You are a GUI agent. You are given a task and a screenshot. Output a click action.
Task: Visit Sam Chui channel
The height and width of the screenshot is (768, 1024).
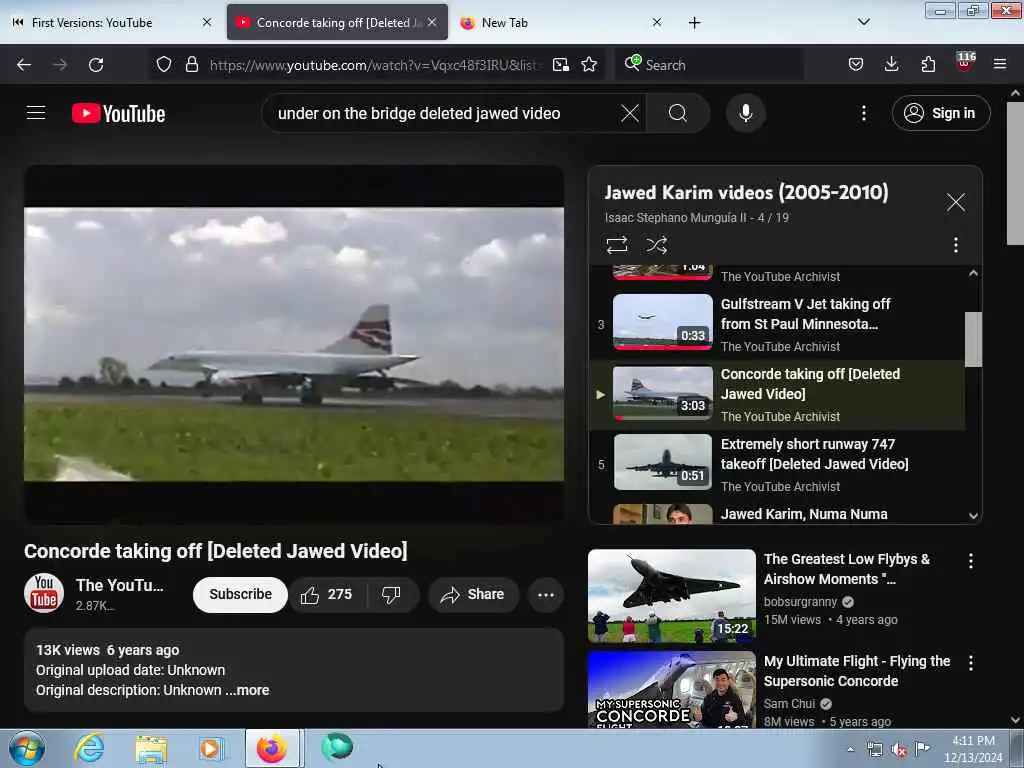coord(790,703)
